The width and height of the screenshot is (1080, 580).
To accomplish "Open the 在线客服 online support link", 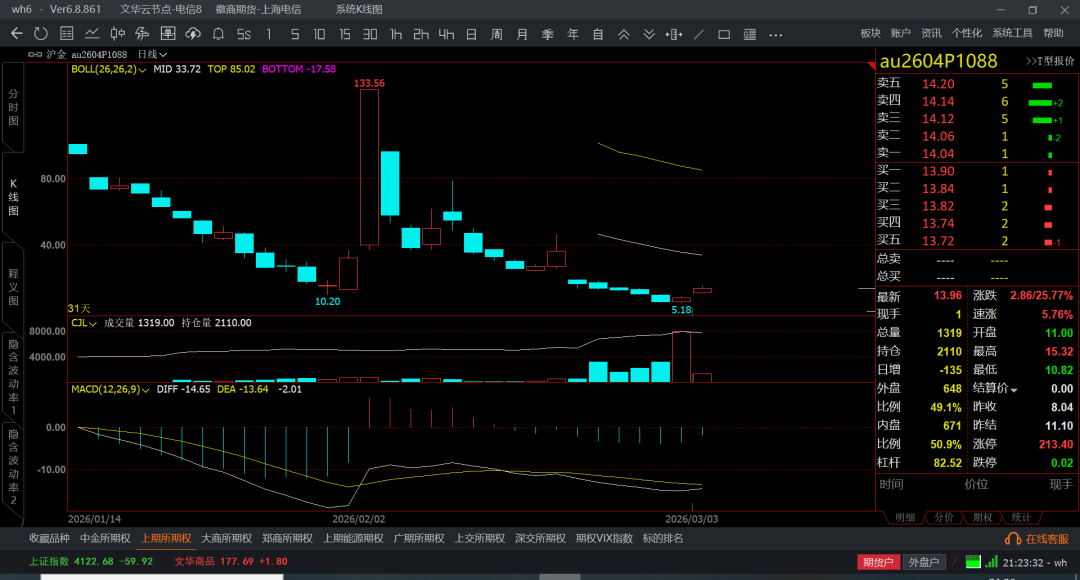I will [x=1040, y=539].
